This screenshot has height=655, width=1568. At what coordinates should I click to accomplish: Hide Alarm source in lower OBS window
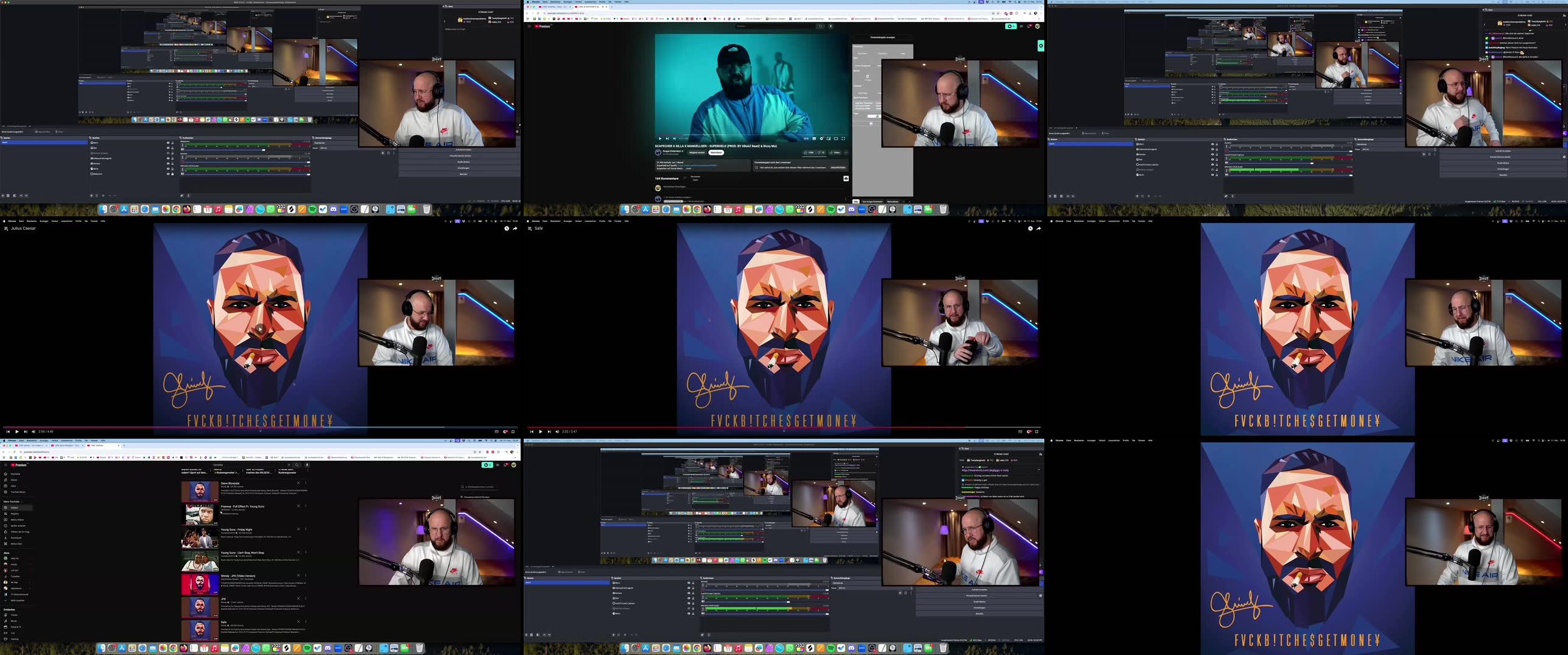(689, 614)
